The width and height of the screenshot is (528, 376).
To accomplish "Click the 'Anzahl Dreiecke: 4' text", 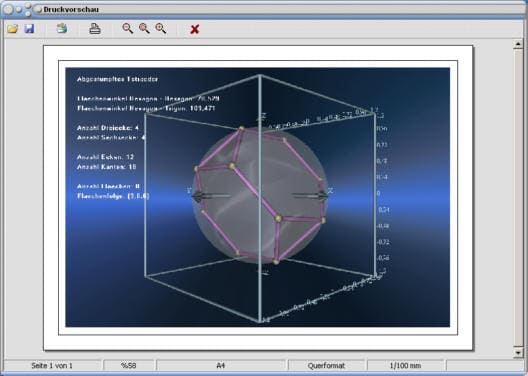I will (x=107, y=128).
